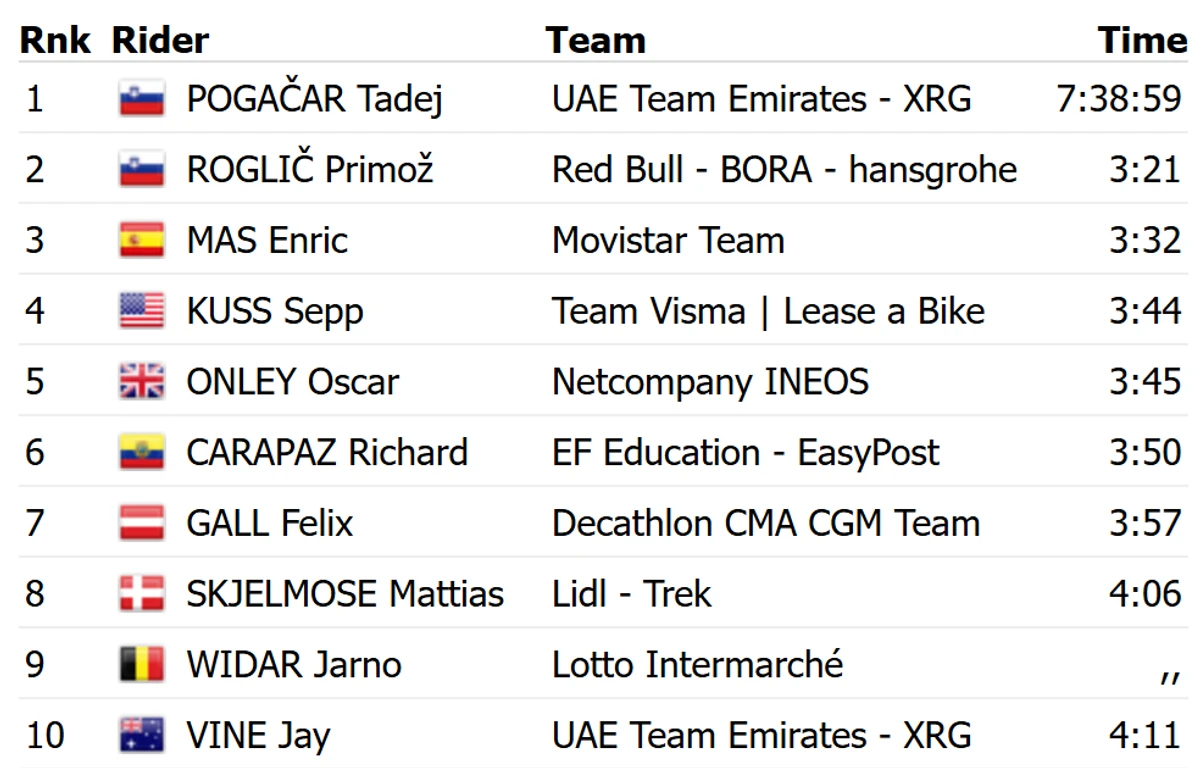Click the Austrian flag beside GALL Felix
This screenshot has height=768, width=1200.
[x=142, y=523]
